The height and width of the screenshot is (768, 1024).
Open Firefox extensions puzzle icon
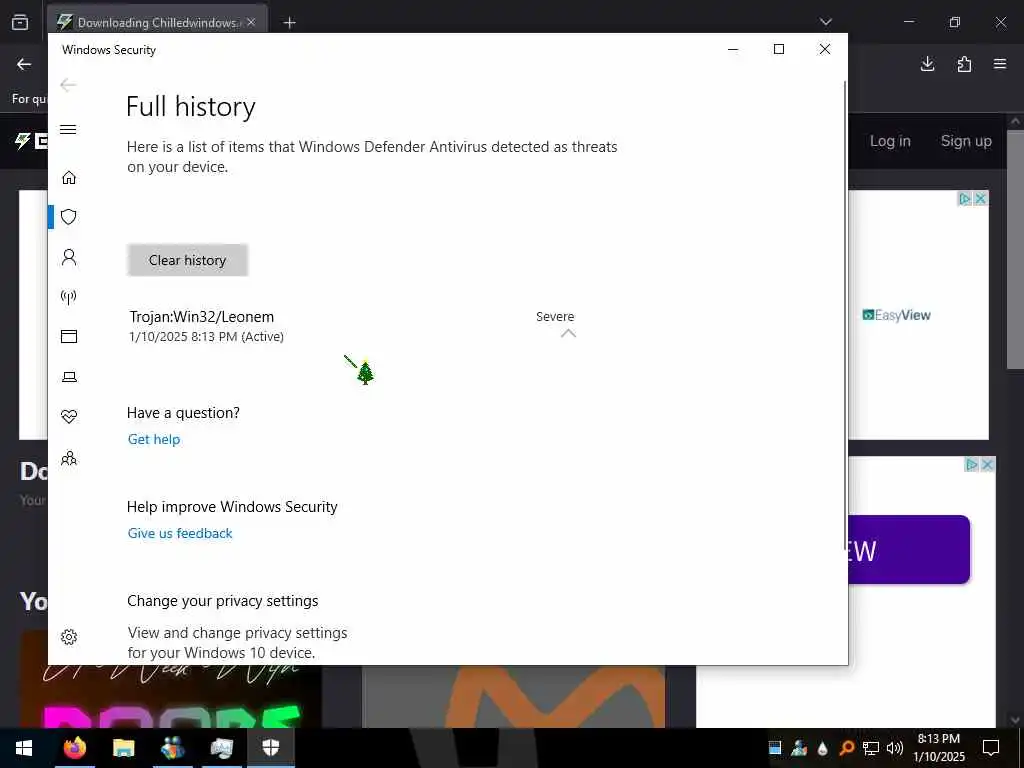(964, 64)
